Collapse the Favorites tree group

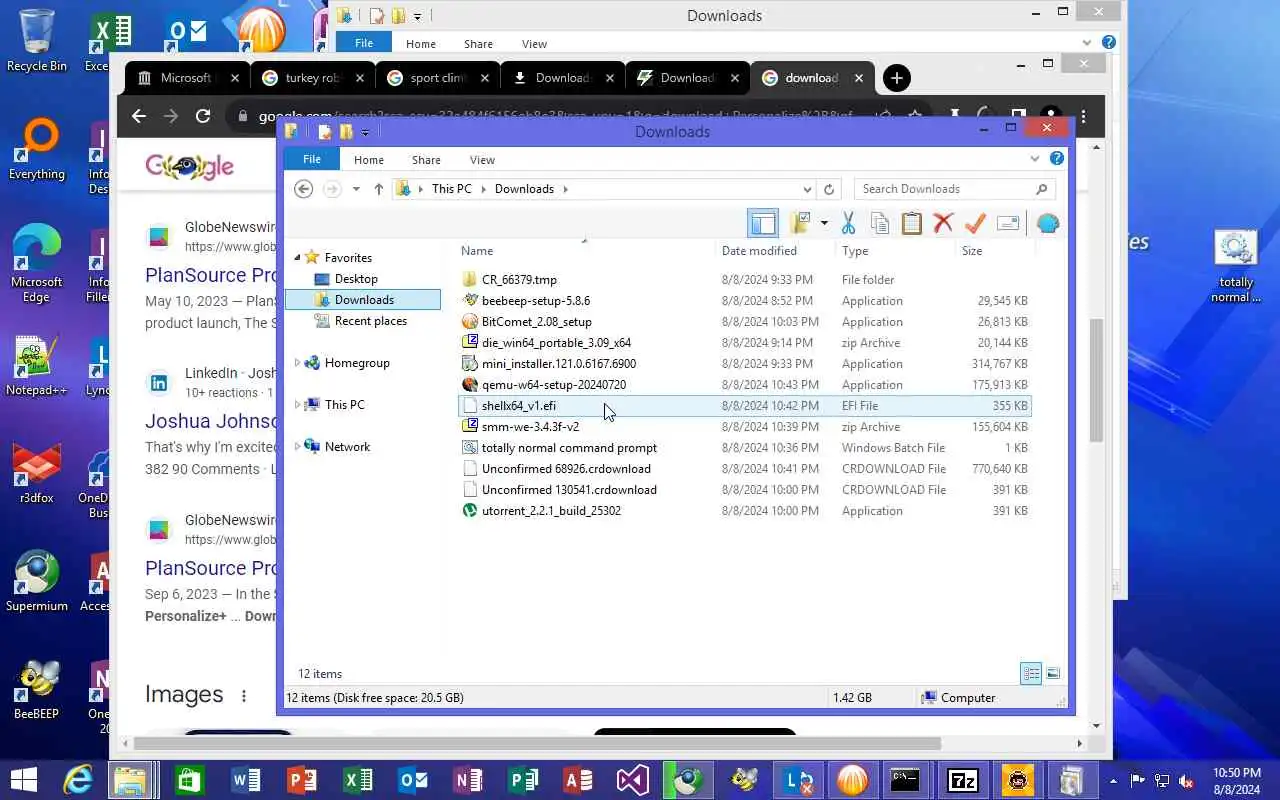297,258
